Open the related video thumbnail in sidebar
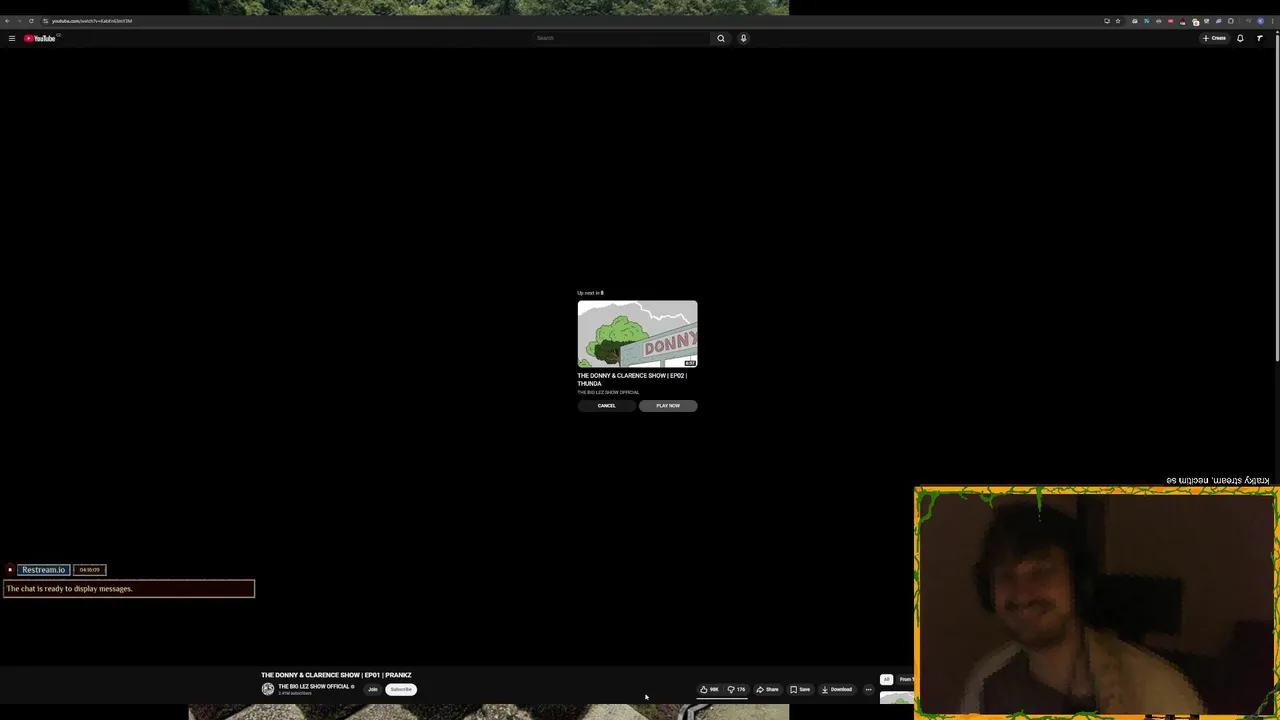The width and height of the screenshot is (1280, 720). pos(896,698)
